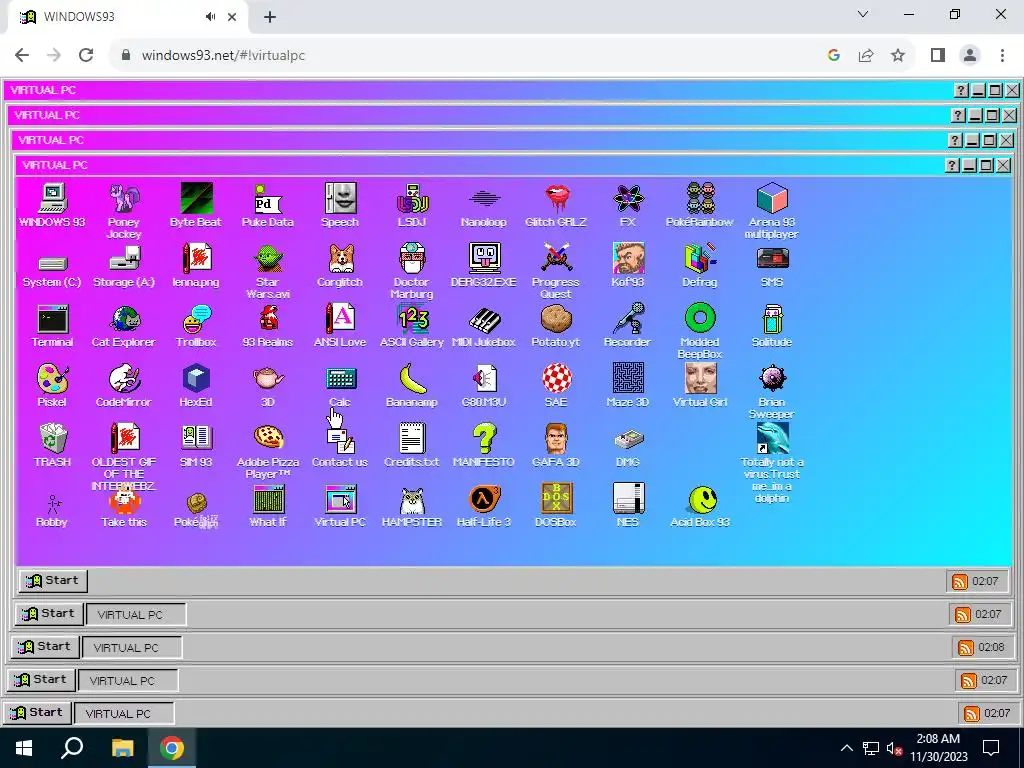
Task: Open a new Chrome tab
Action: (270, 17)
